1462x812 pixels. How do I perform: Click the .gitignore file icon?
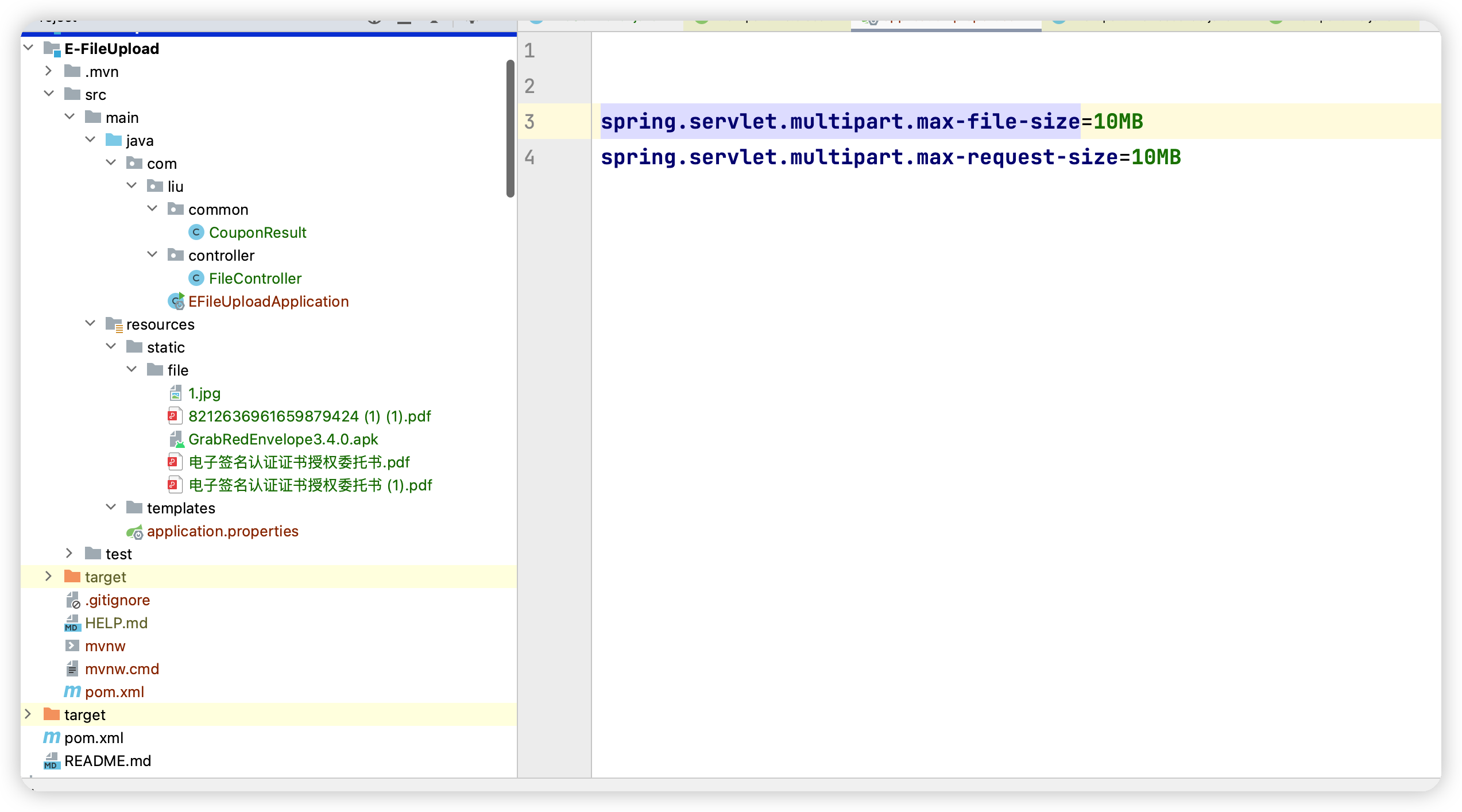pos(73,600)
